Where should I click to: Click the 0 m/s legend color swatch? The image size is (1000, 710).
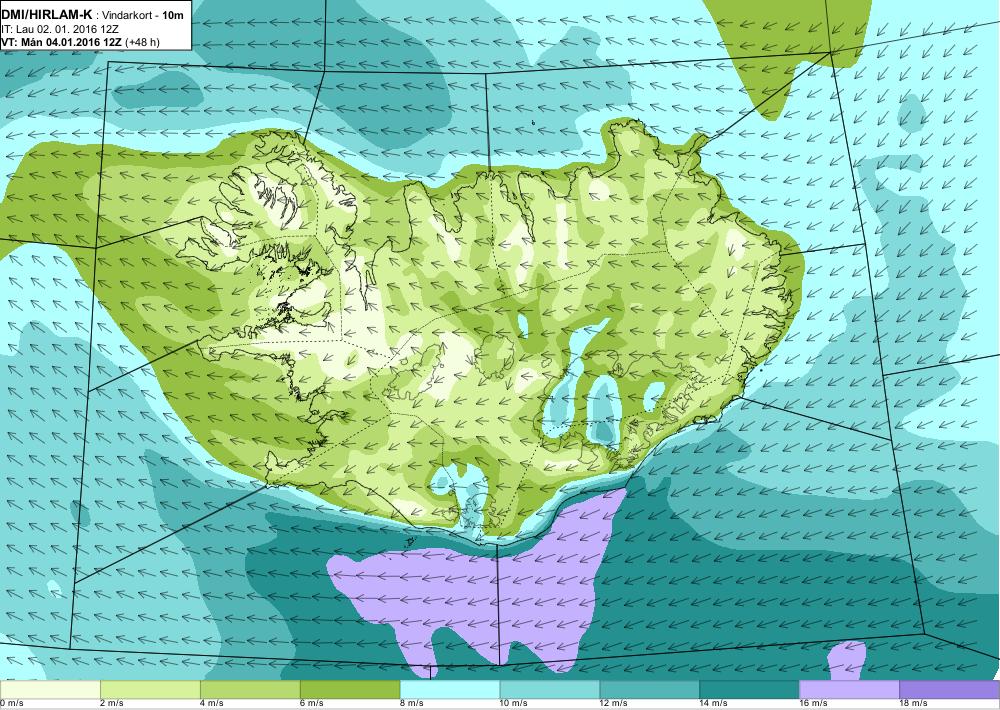click(x=50, y=690)
